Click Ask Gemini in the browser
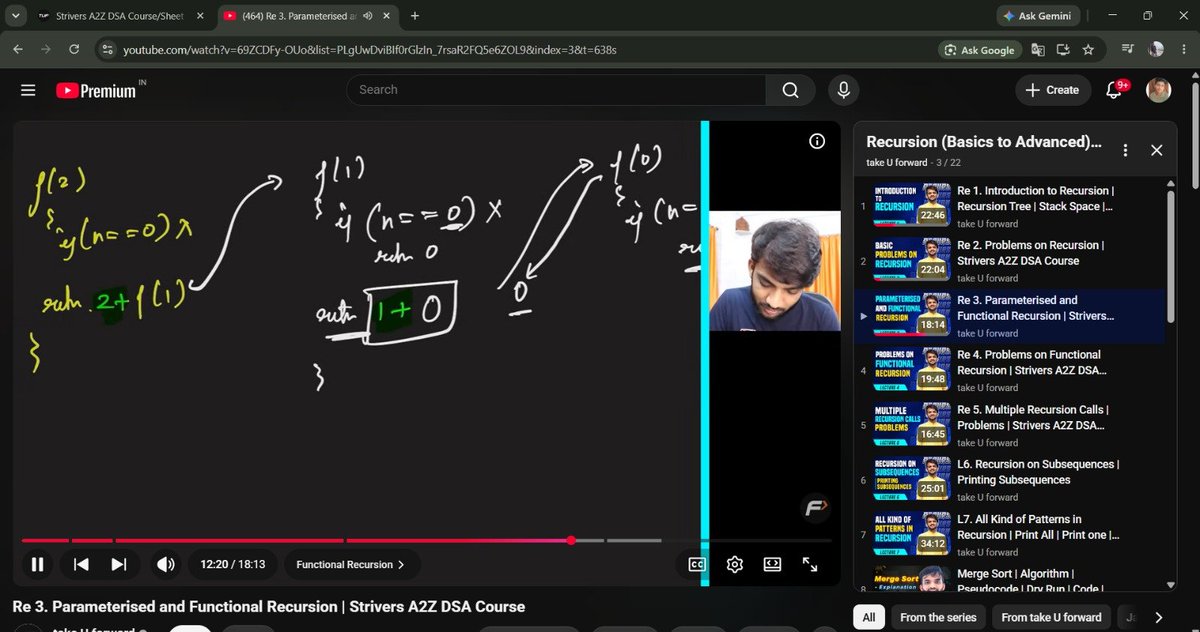The image size is (1200, 632). pos(1039,16)
